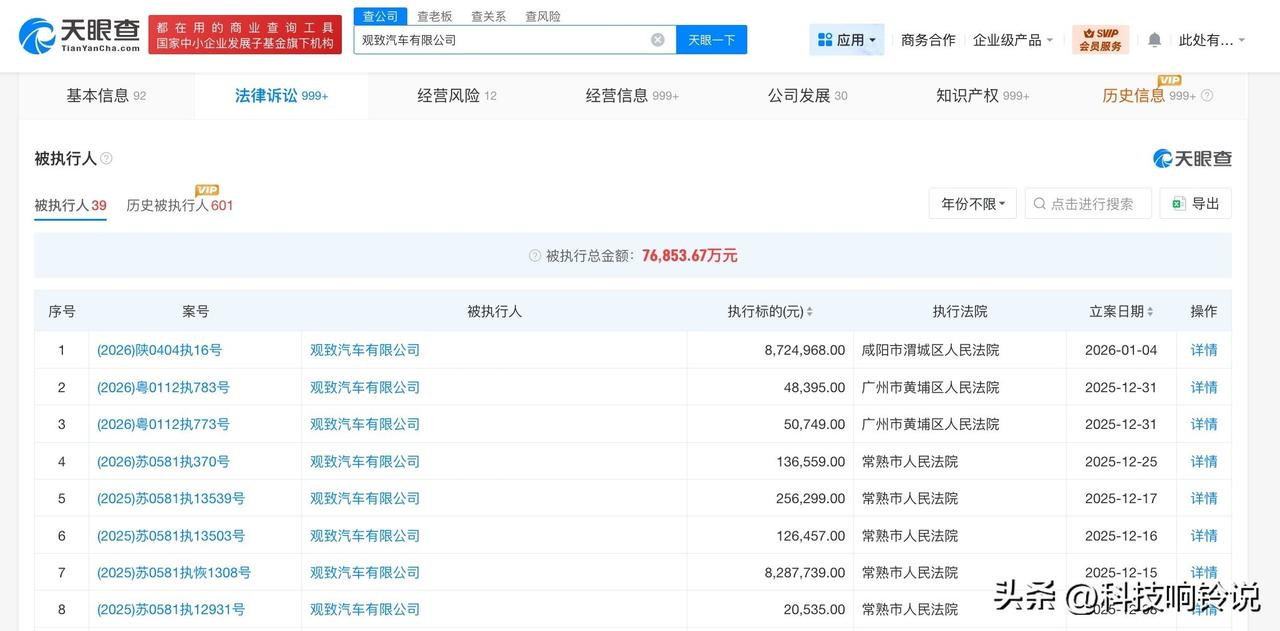Sort by 执行标的 column arrows
Viewport: 1280px width, 631px height.
click(x=809, y=312)
